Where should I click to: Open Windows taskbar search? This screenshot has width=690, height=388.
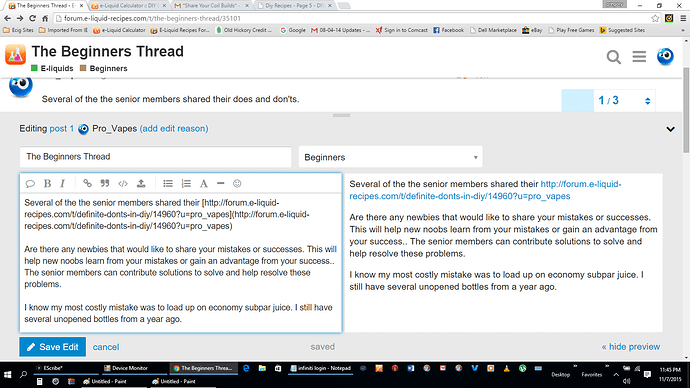(x=23, y=374)
